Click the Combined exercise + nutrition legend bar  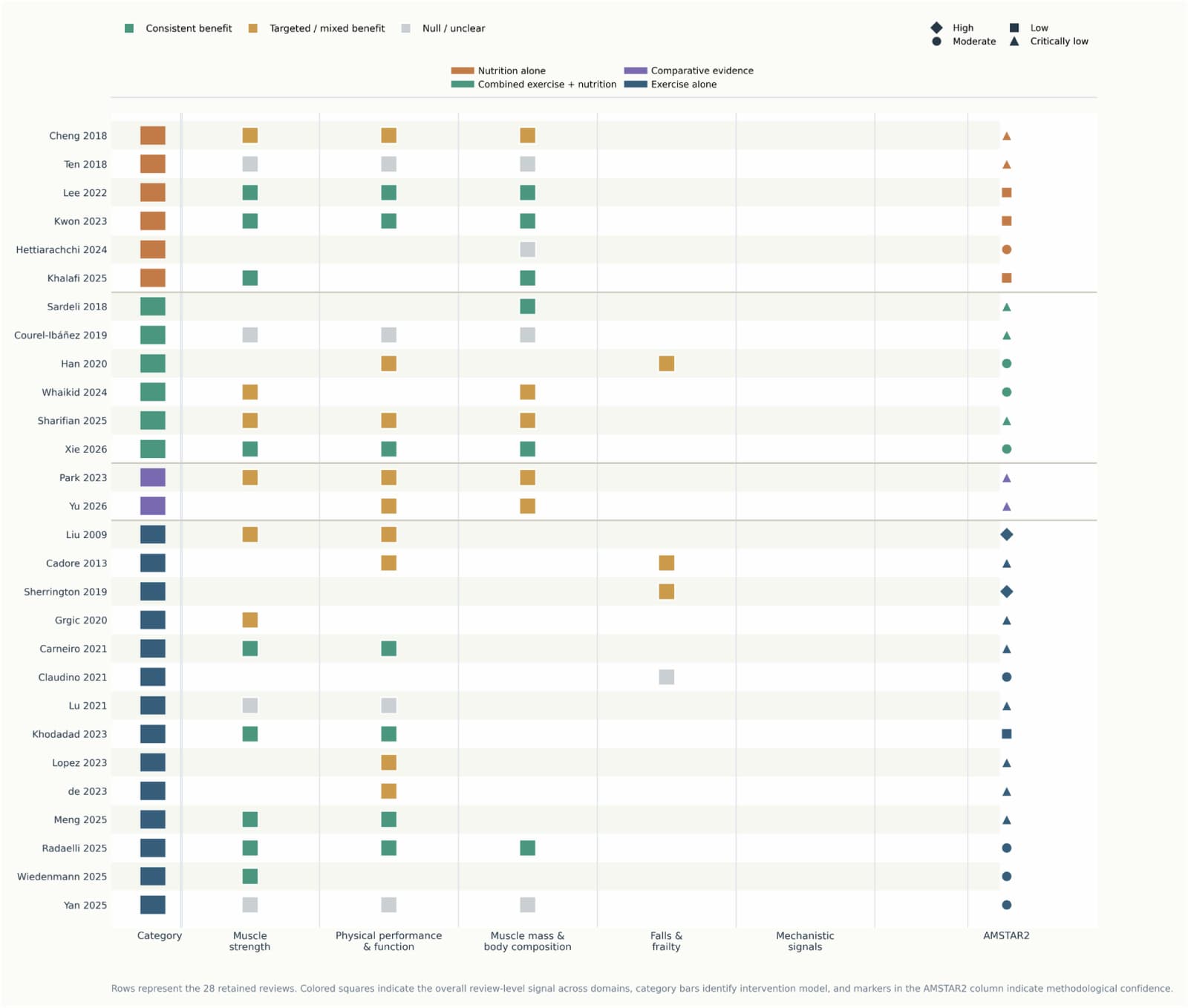463,84
